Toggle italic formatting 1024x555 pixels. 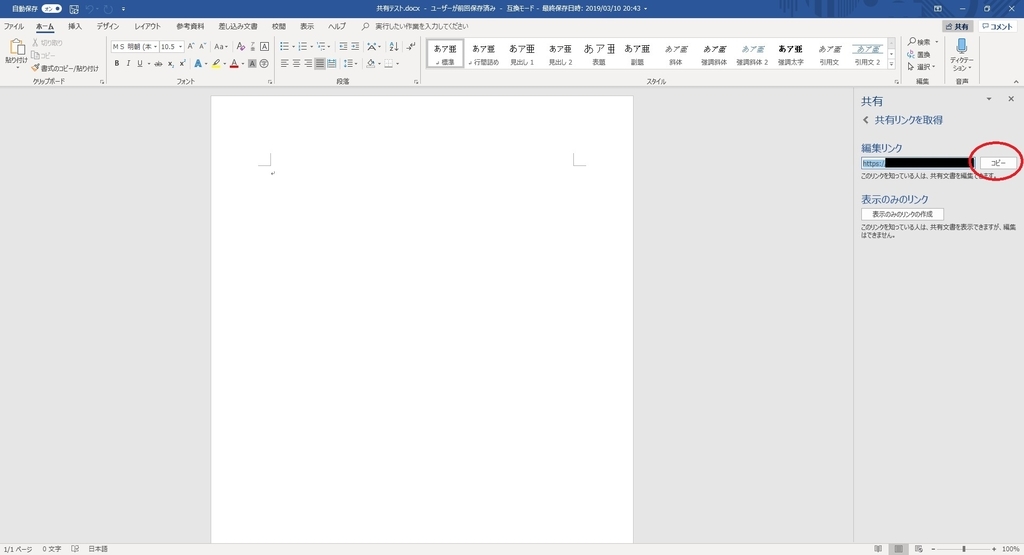128,63
